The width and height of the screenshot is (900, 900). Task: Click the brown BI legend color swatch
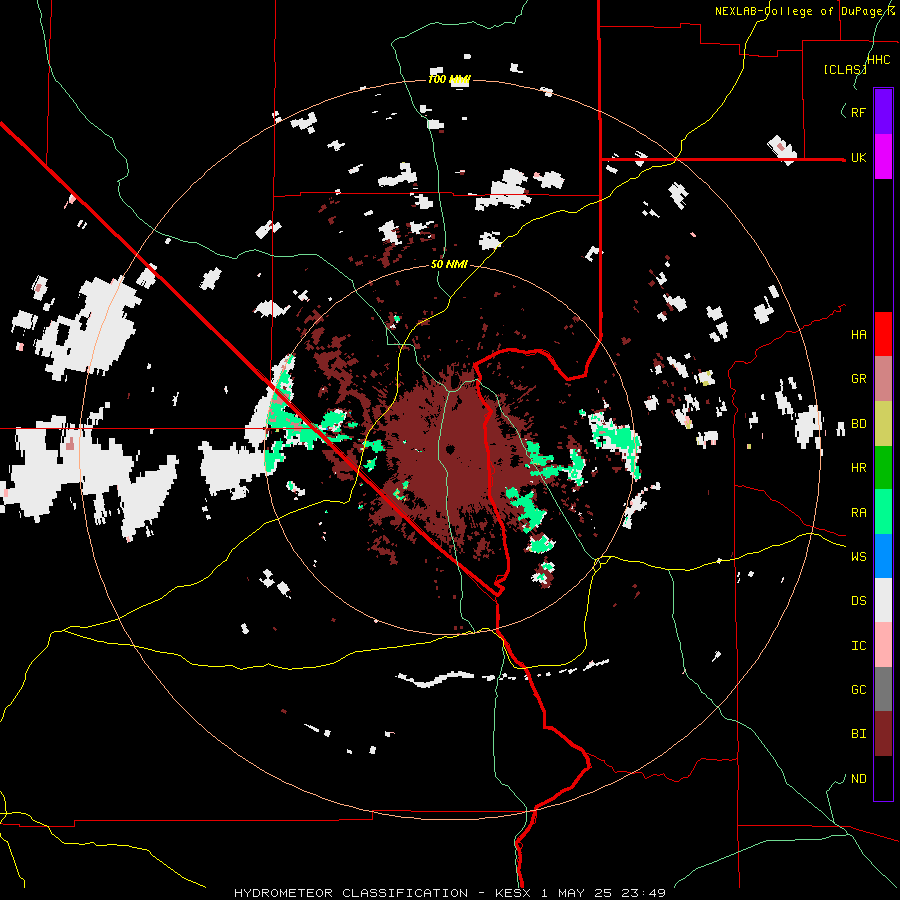[883, 734]
